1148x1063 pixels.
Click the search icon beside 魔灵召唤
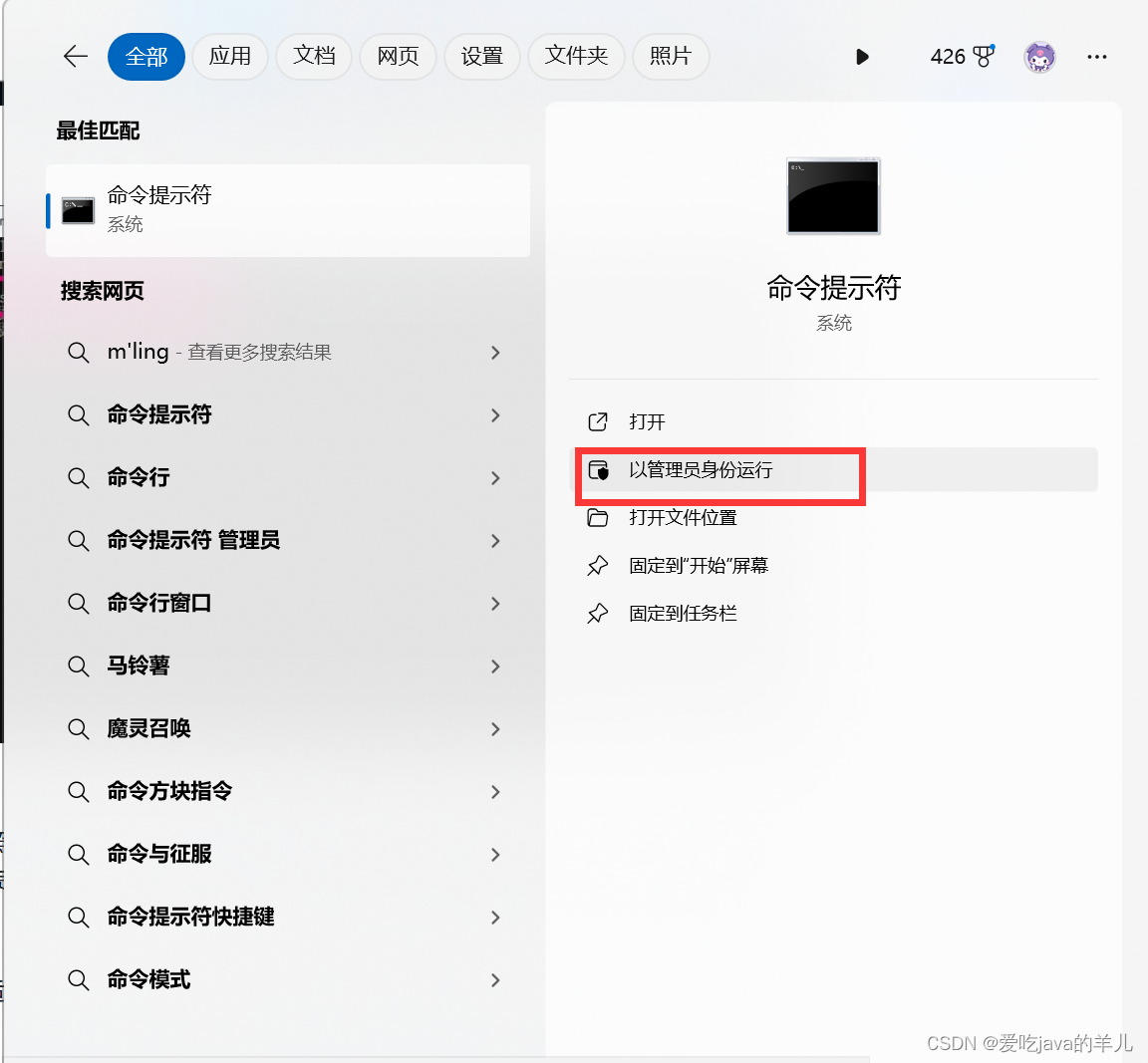(79, 729)
